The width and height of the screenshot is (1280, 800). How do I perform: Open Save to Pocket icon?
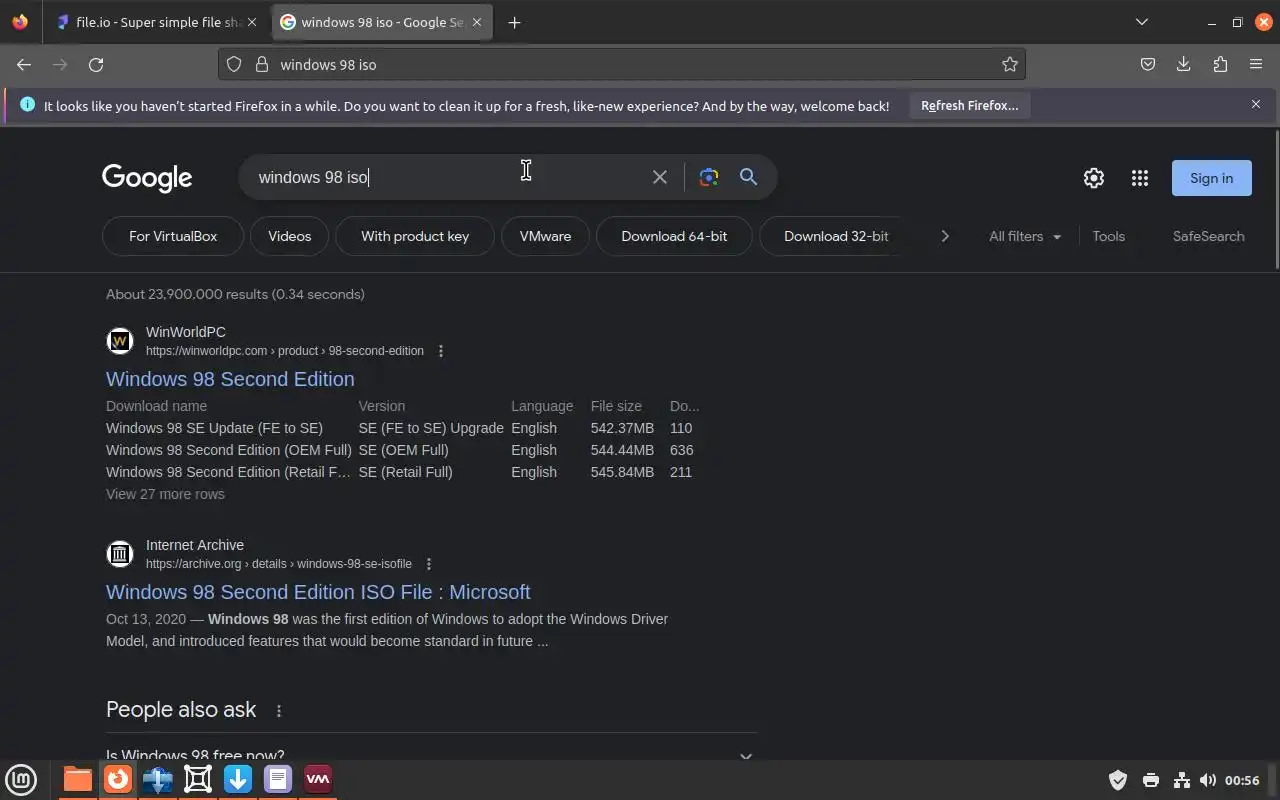click(1148, 64)
